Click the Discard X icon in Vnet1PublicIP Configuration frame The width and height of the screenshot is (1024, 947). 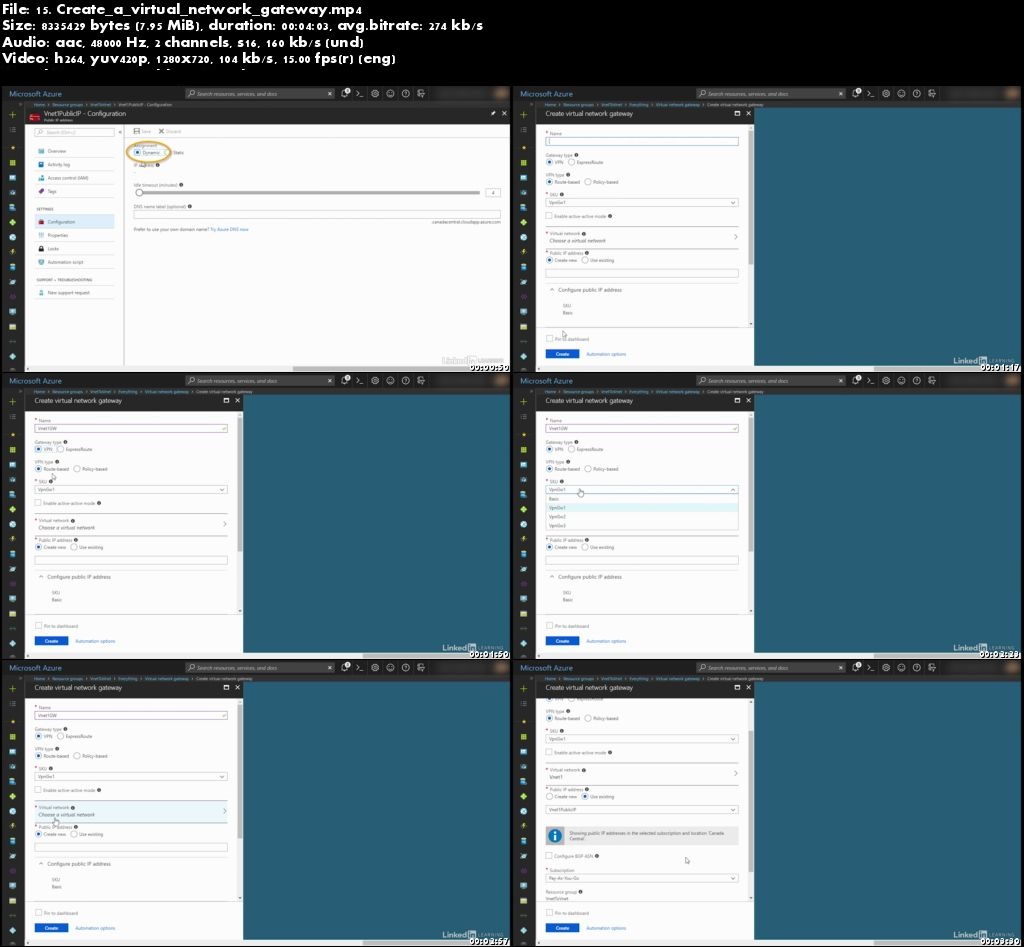click(161, 131)
